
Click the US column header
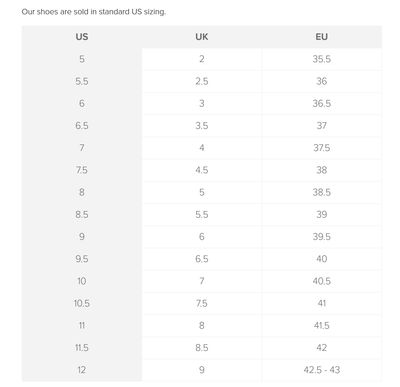[82, 37]
